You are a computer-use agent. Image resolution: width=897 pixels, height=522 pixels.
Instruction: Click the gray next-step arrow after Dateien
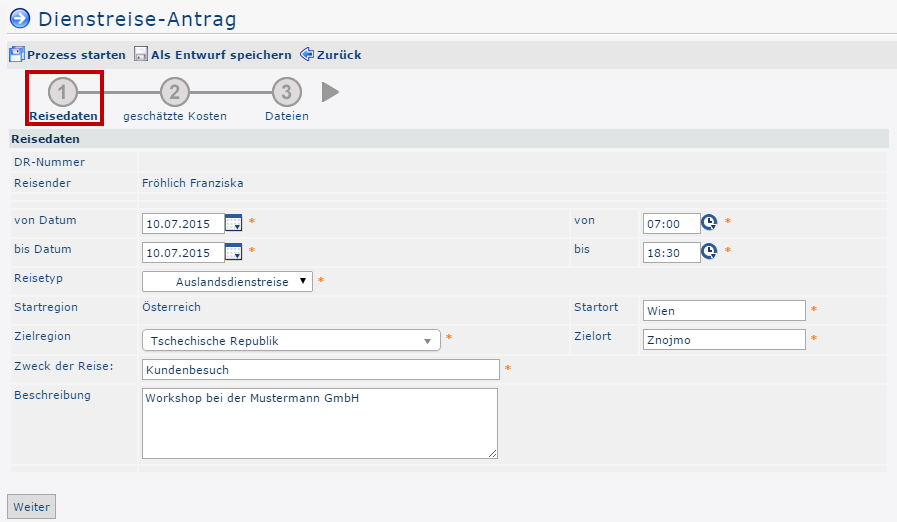click(x=330, y=93)
